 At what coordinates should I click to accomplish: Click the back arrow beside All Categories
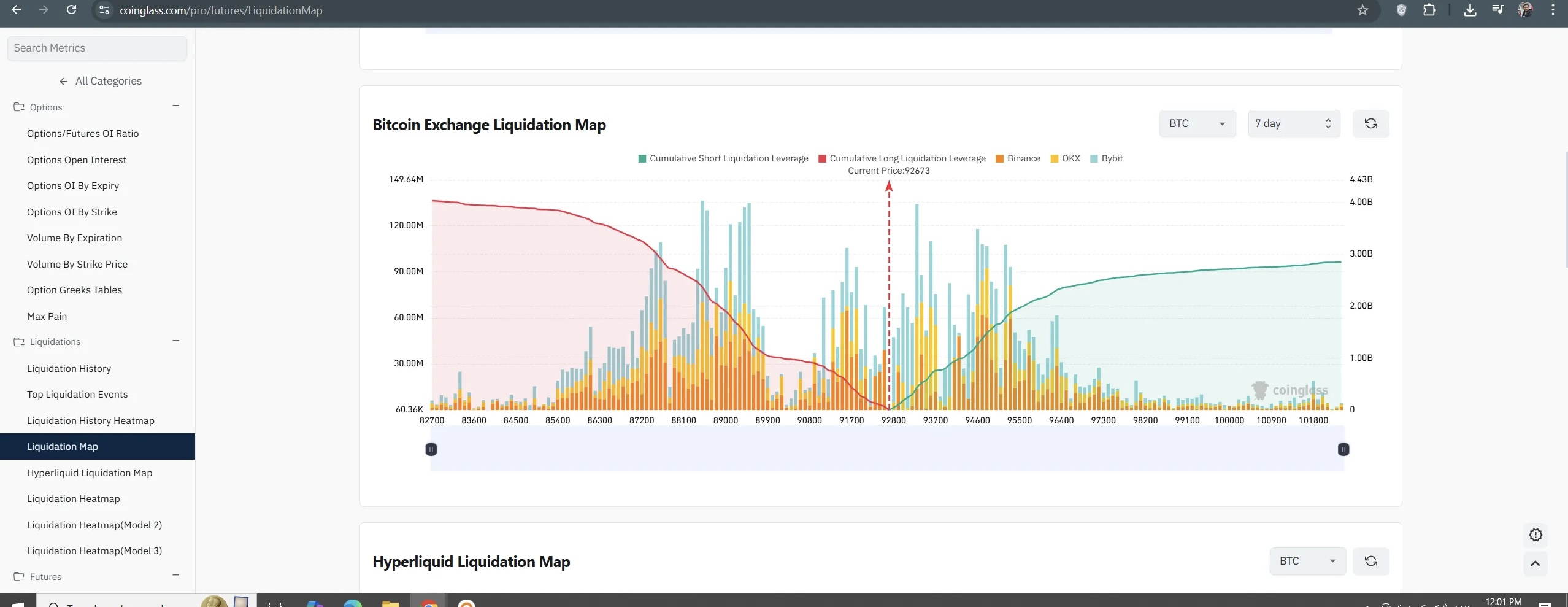pyautogui.click(x=63, y=81)
